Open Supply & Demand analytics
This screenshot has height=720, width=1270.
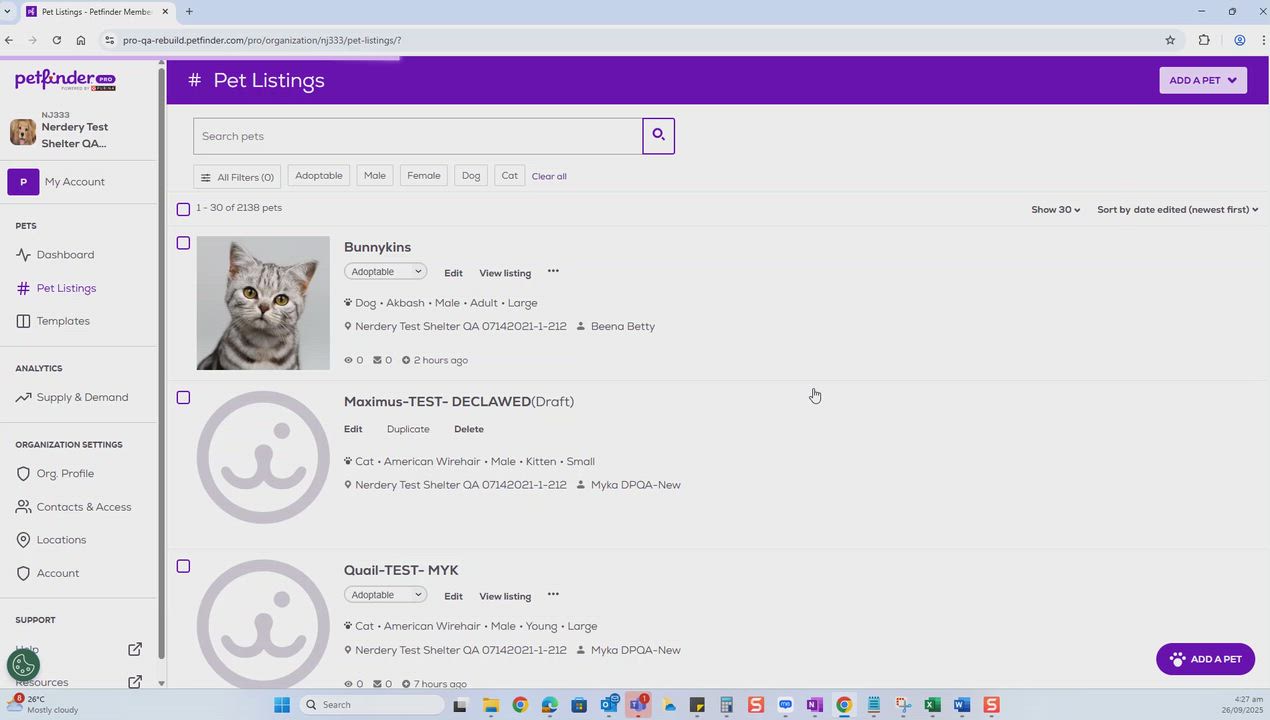pyautogui.click(x=82, y=396)
